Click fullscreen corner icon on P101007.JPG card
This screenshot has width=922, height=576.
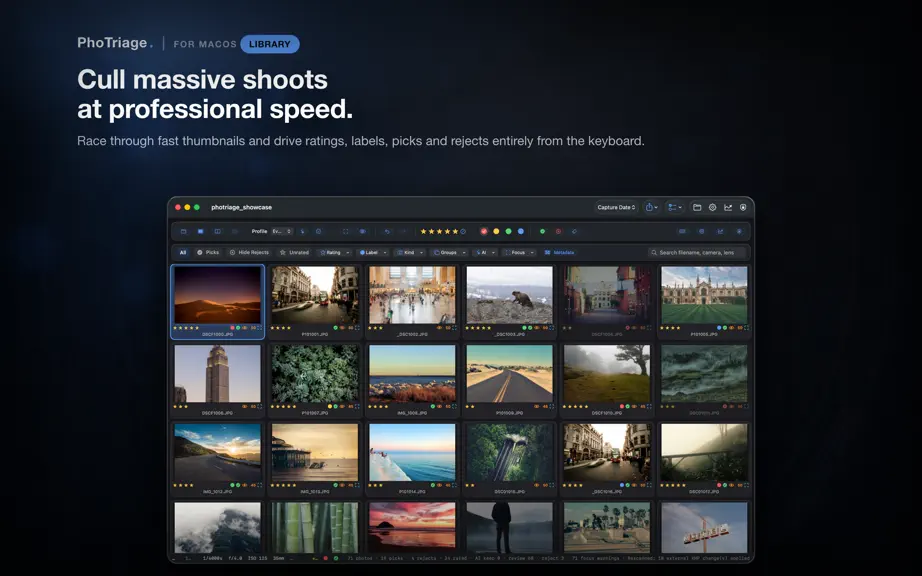pos(357,407)
